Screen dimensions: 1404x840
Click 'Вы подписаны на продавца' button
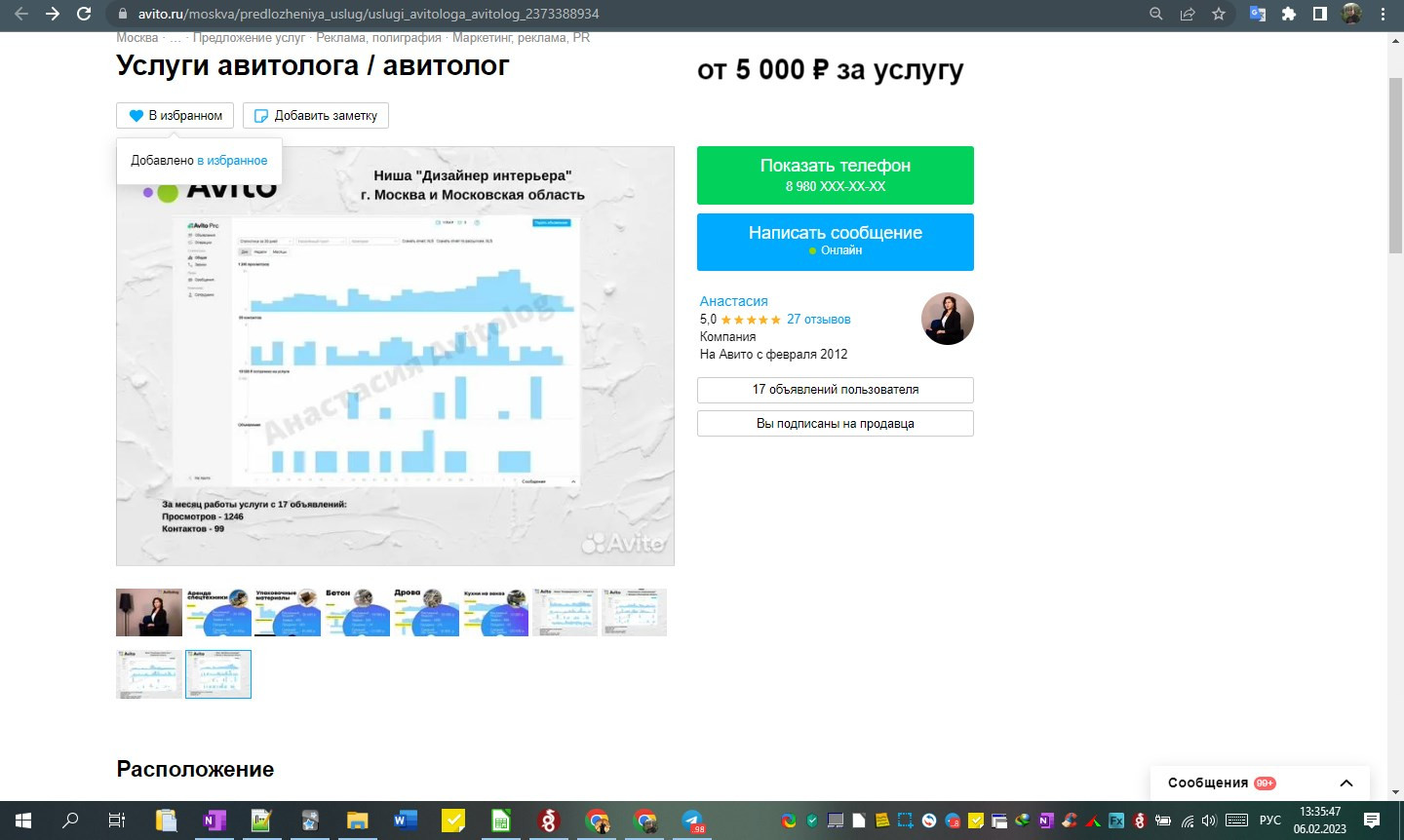point(836,424)
